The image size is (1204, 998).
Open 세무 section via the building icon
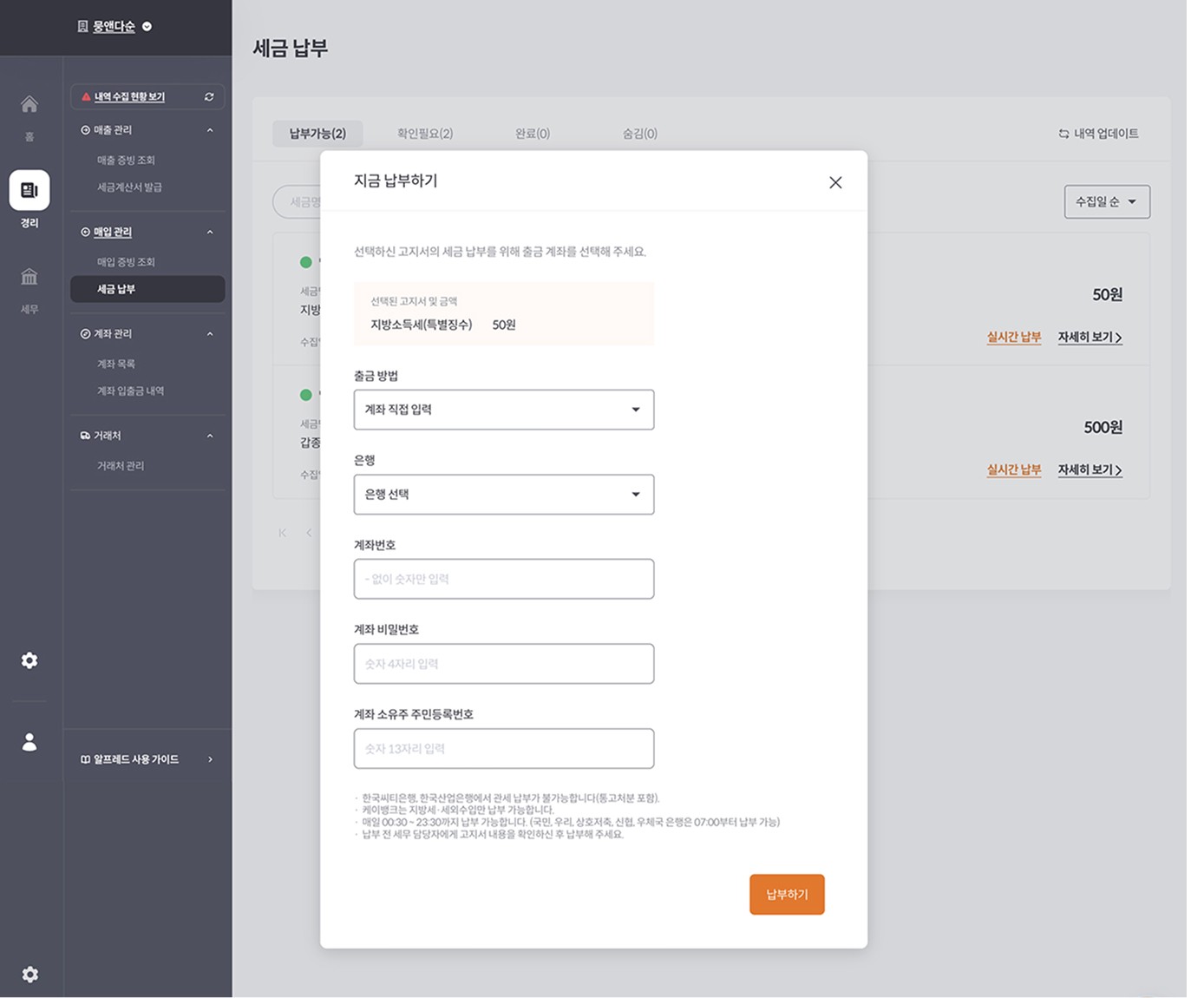coord(29,276)
